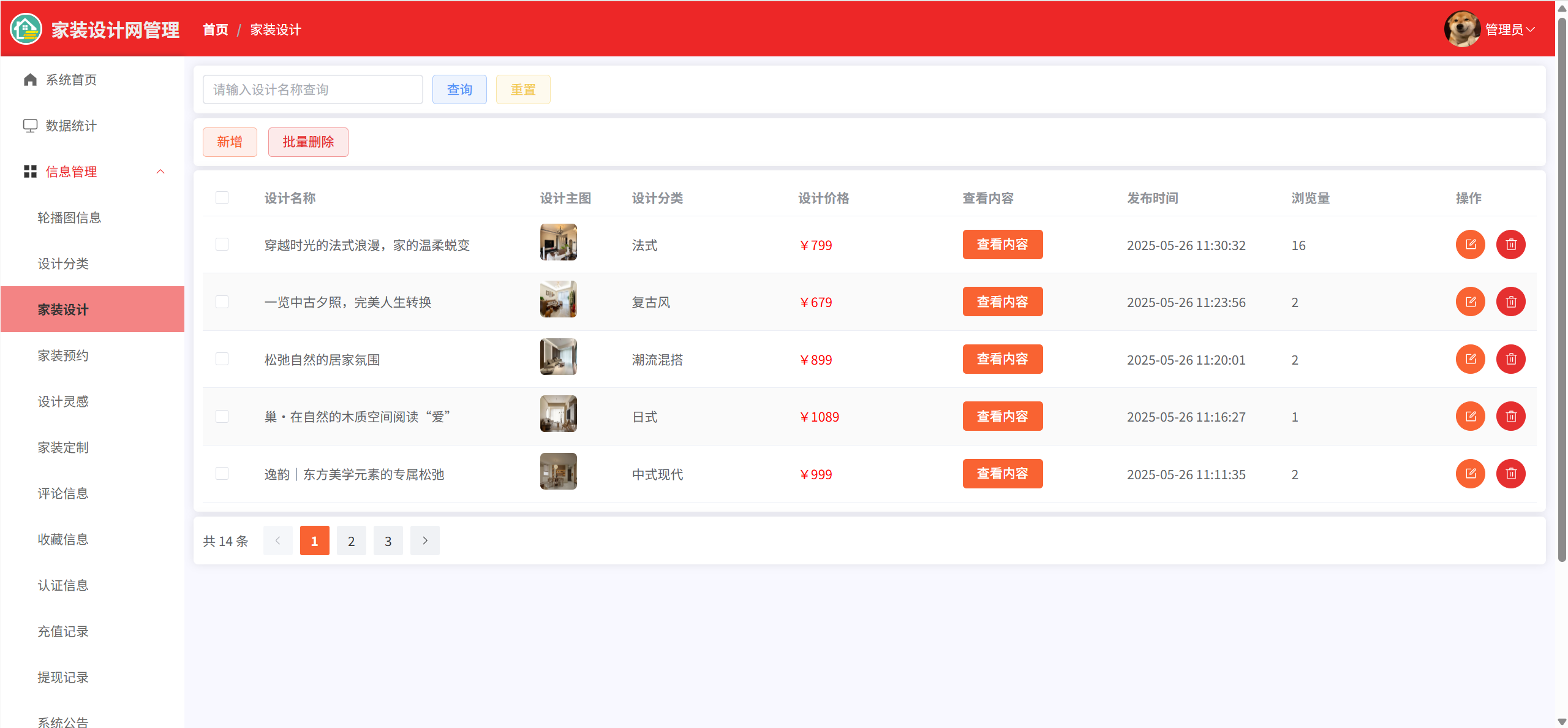The image size is (1568, 728).
Task: Click the home icon beside 系统首页
Action: pos(30,80)
